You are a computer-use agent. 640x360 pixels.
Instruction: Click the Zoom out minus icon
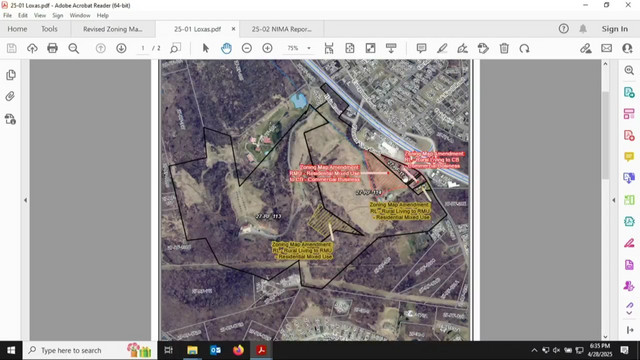(x=247, y=48)
